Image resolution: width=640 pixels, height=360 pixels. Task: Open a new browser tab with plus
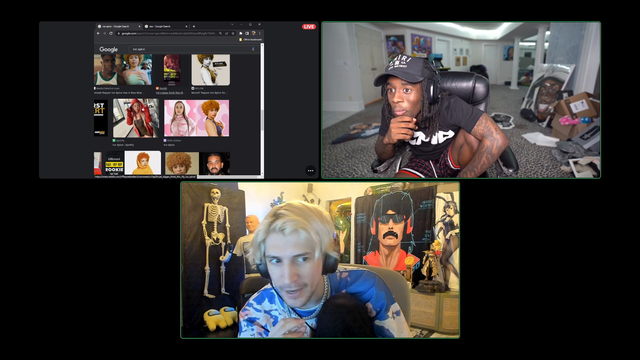194,27
